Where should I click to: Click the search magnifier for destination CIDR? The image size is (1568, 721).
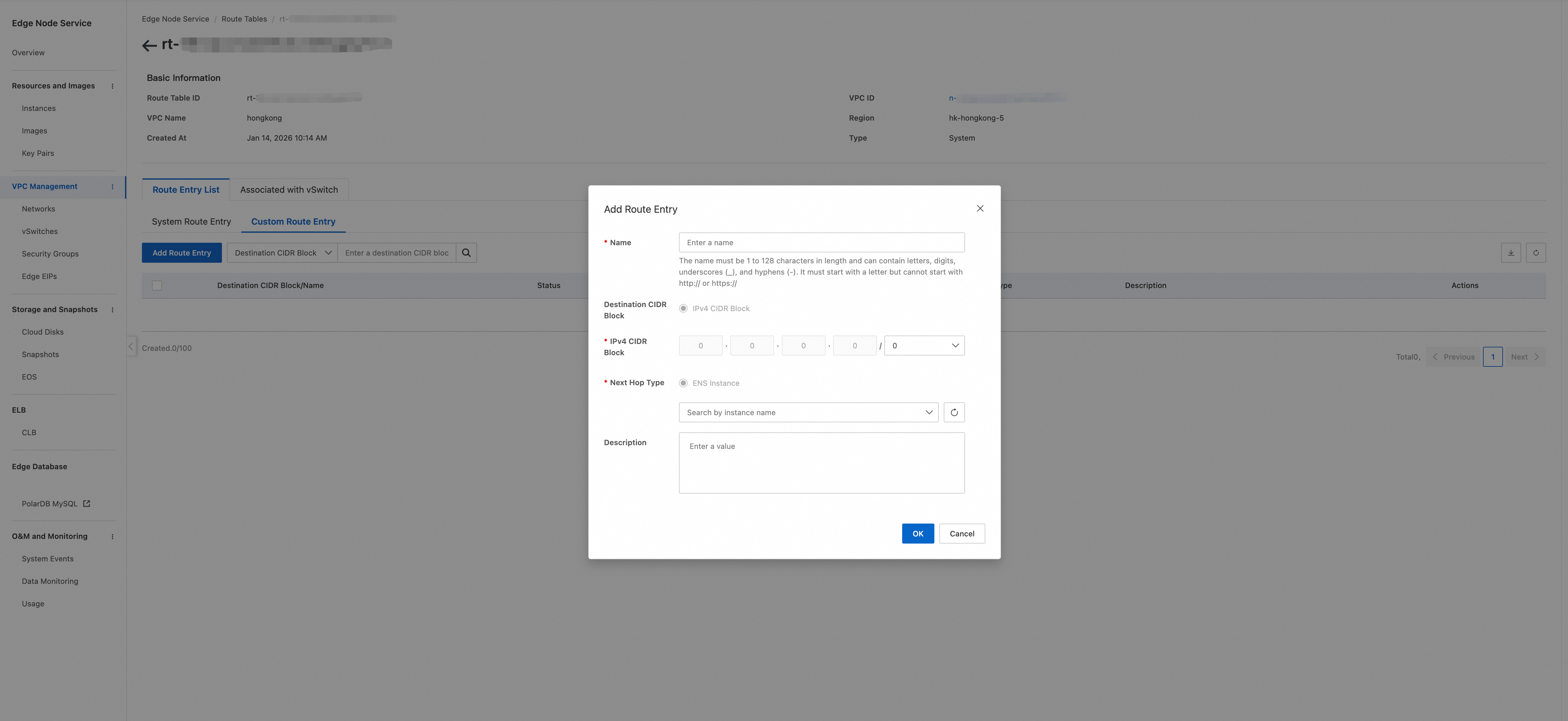(466, 253)
